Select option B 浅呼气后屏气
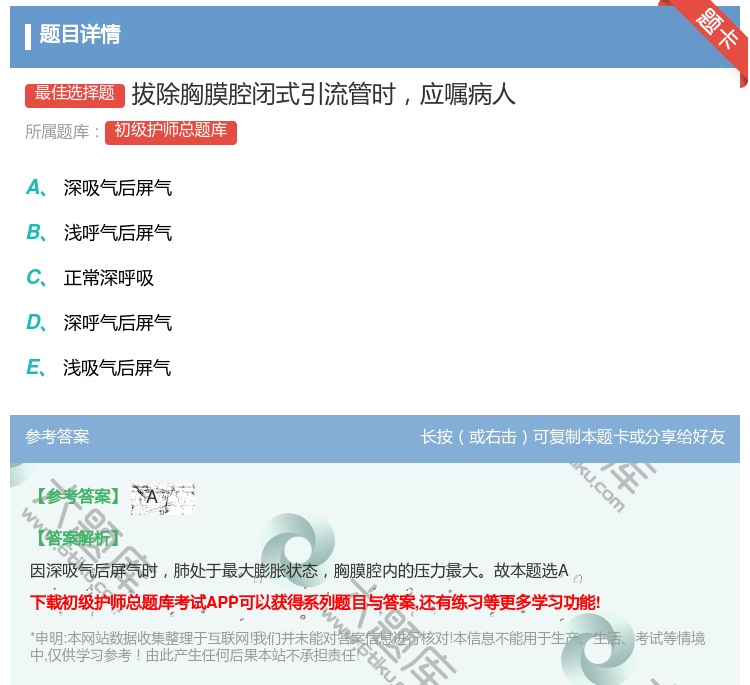This screenshot has height=685, width=750. tap(99, 232)
